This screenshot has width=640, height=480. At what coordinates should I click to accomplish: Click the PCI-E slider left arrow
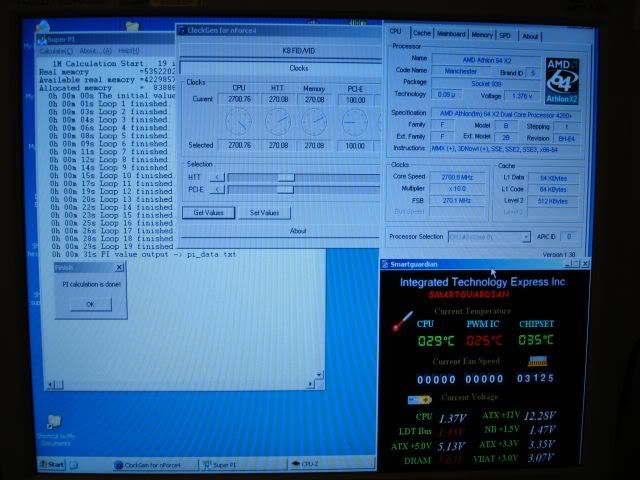(x=217, y=190)
